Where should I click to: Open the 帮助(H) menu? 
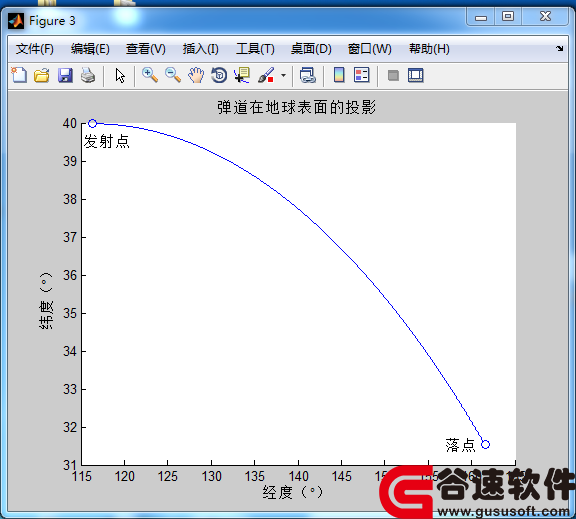429,49
